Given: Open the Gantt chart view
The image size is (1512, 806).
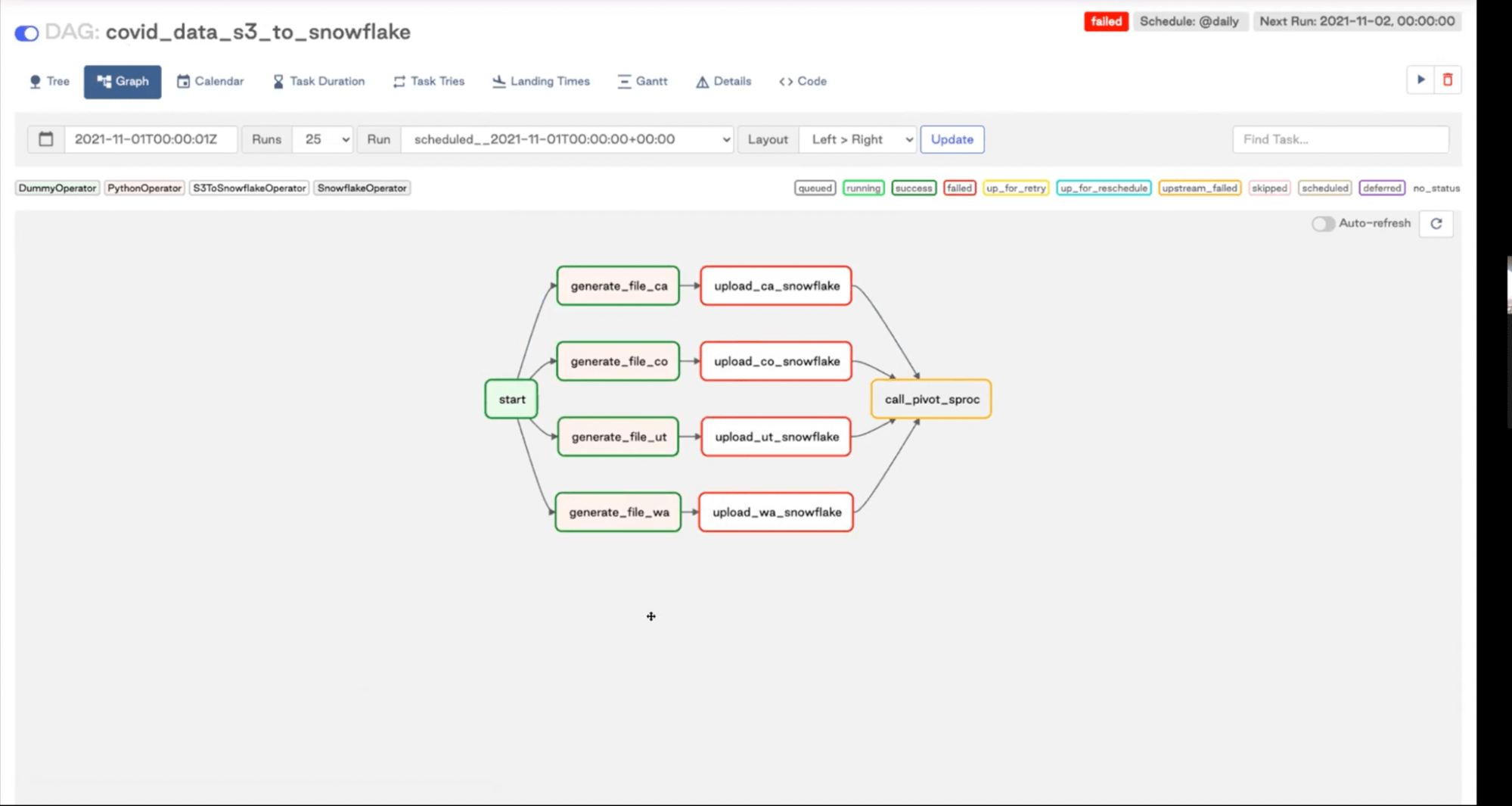Looking at the screenshot, I should [642, 81].
